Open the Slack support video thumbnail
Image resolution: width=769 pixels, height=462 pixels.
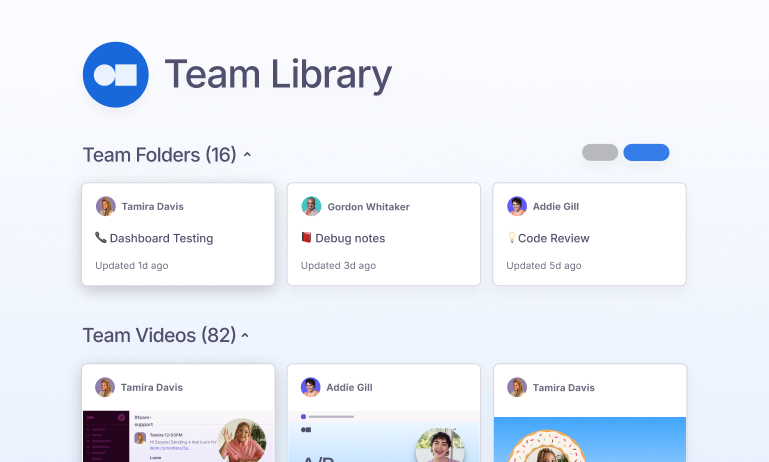[x=178, y=436]
